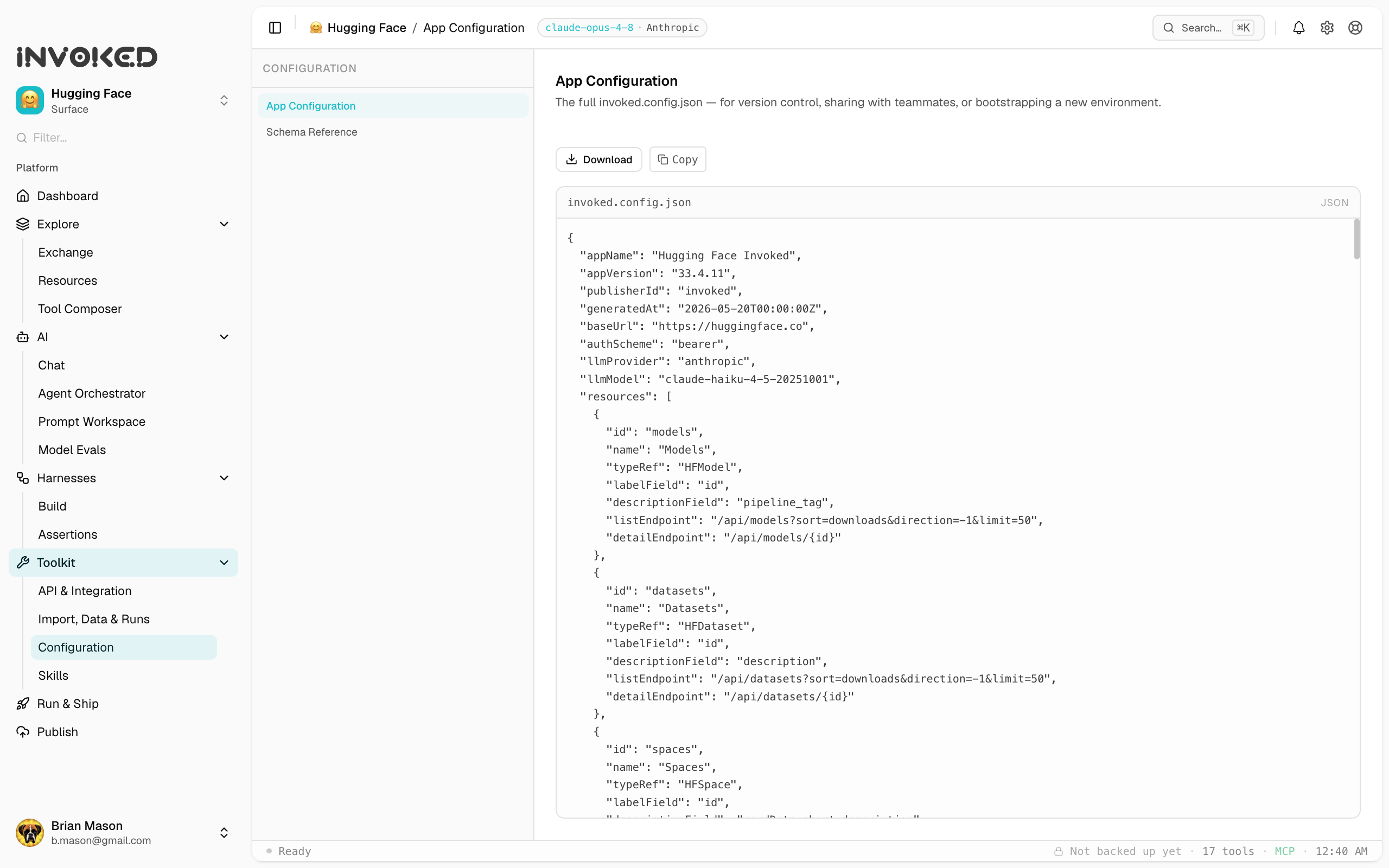Focus the sidebar Filter field
Screen dimensions: 1389x868
(x=124, y=138)
